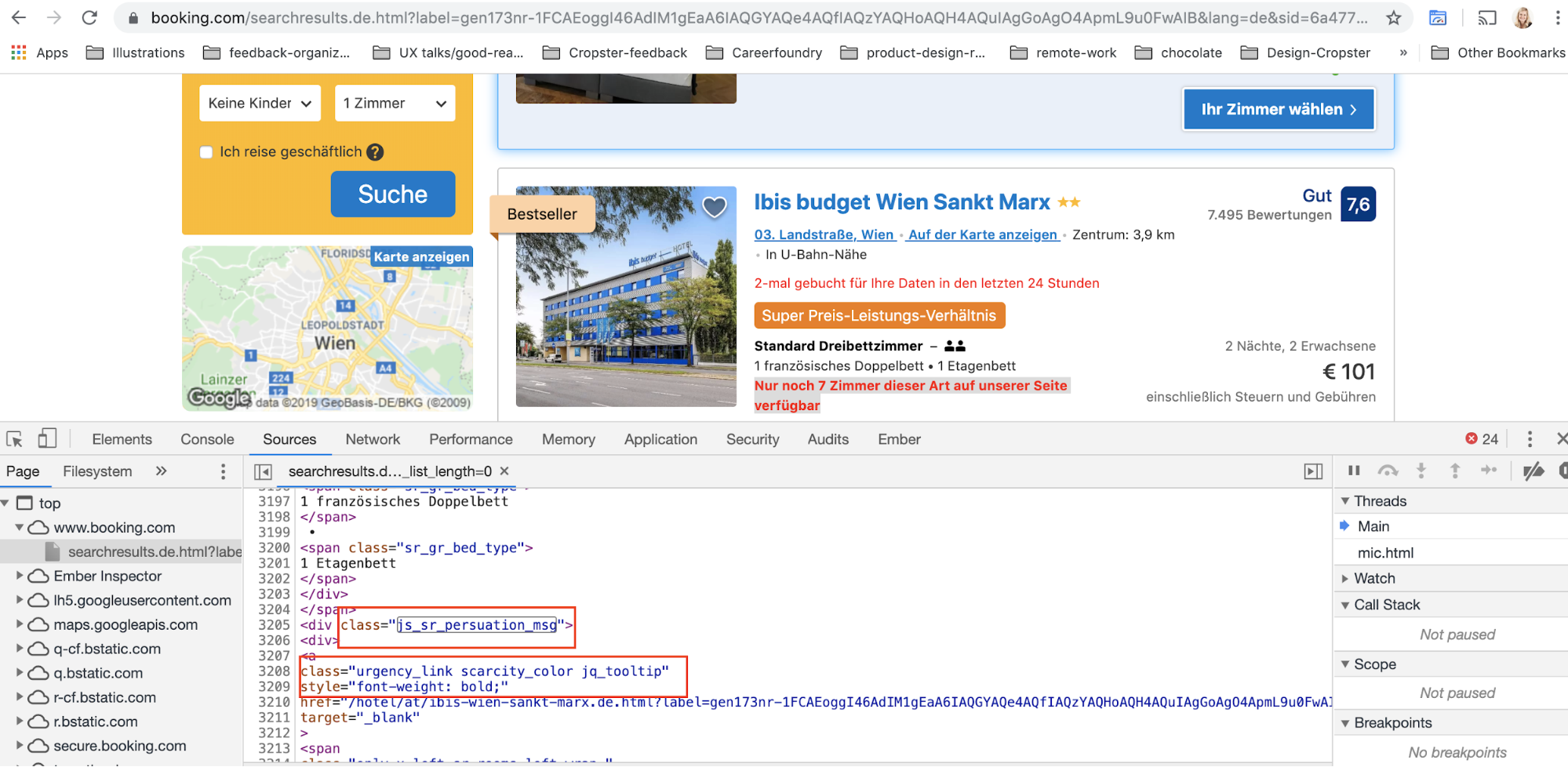Screen dimensions: 1568x767
Task: Click the address bar URL field
Action: (x=758, y=17)
